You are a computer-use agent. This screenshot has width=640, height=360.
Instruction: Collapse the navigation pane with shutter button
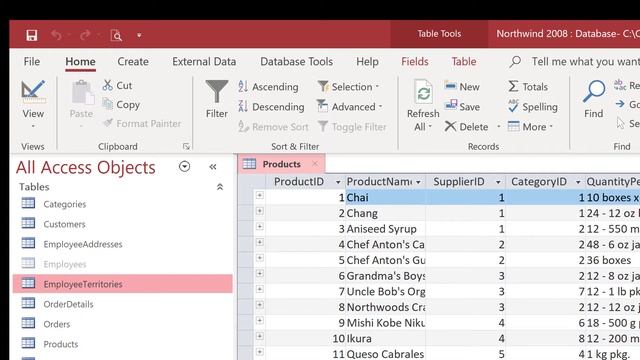coord(213,167)
